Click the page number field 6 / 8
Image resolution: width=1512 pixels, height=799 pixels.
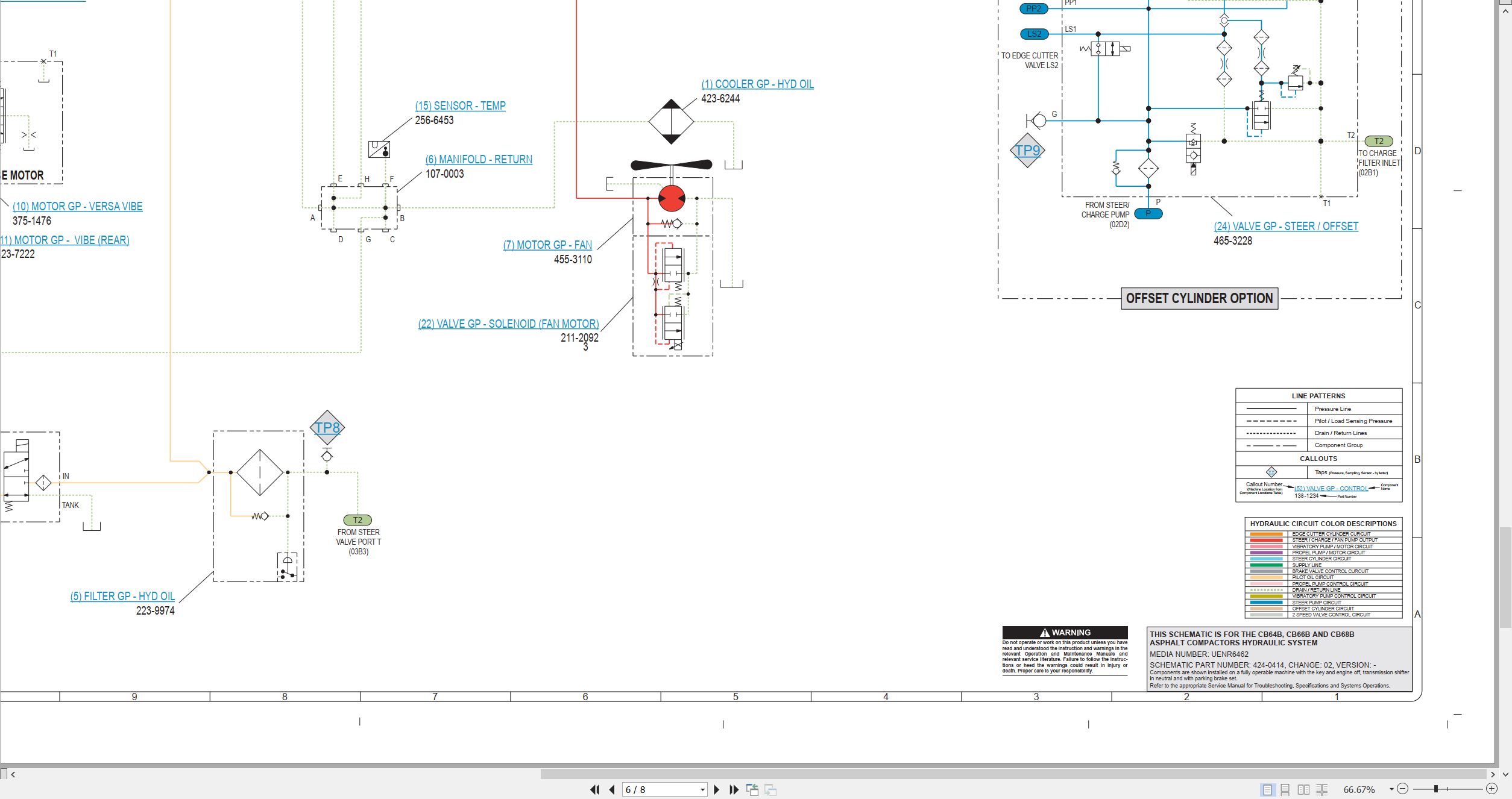pyautogui.click(x=660, y=789)
